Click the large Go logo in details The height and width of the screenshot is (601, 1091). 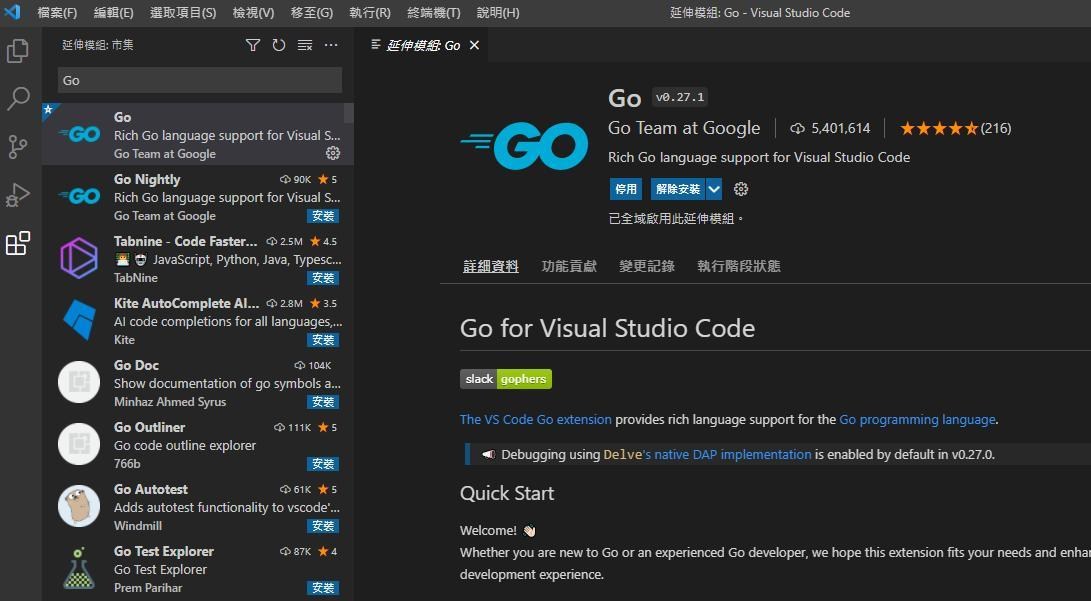click(524, 145)
